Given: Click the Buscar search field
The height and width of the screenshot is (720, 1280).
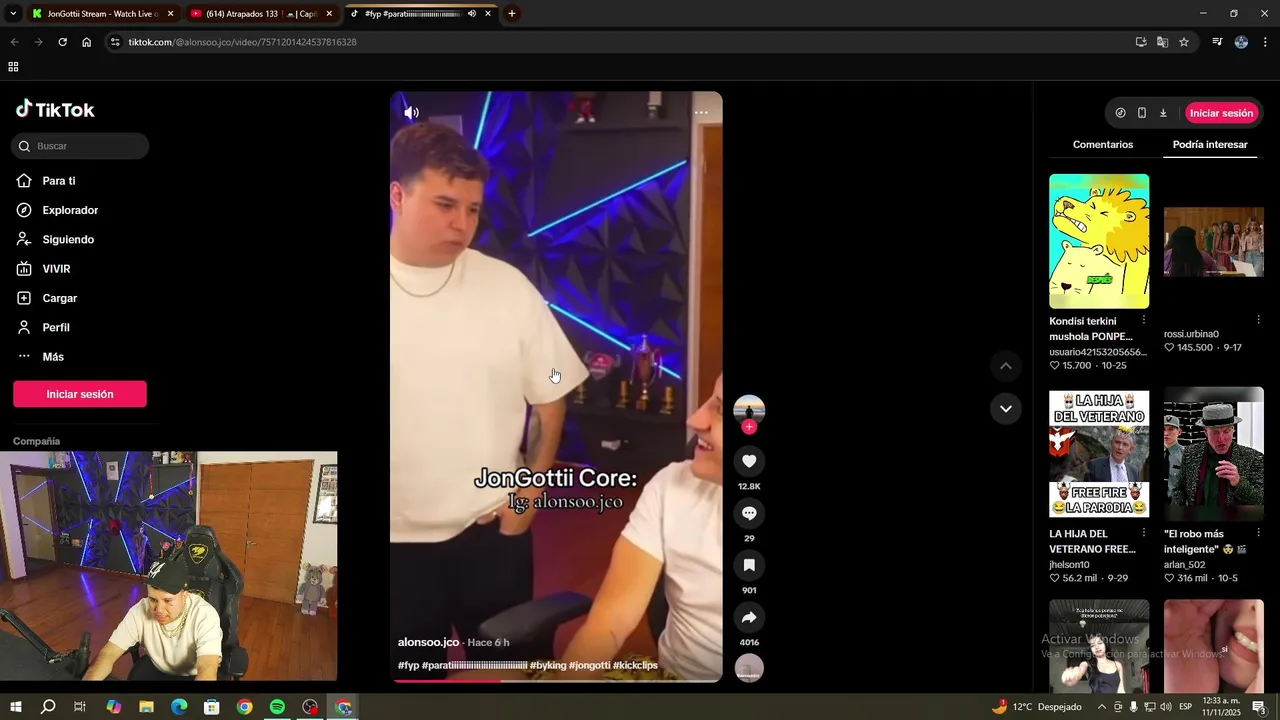Looking at the screenshot, I should tap(80, 146).
